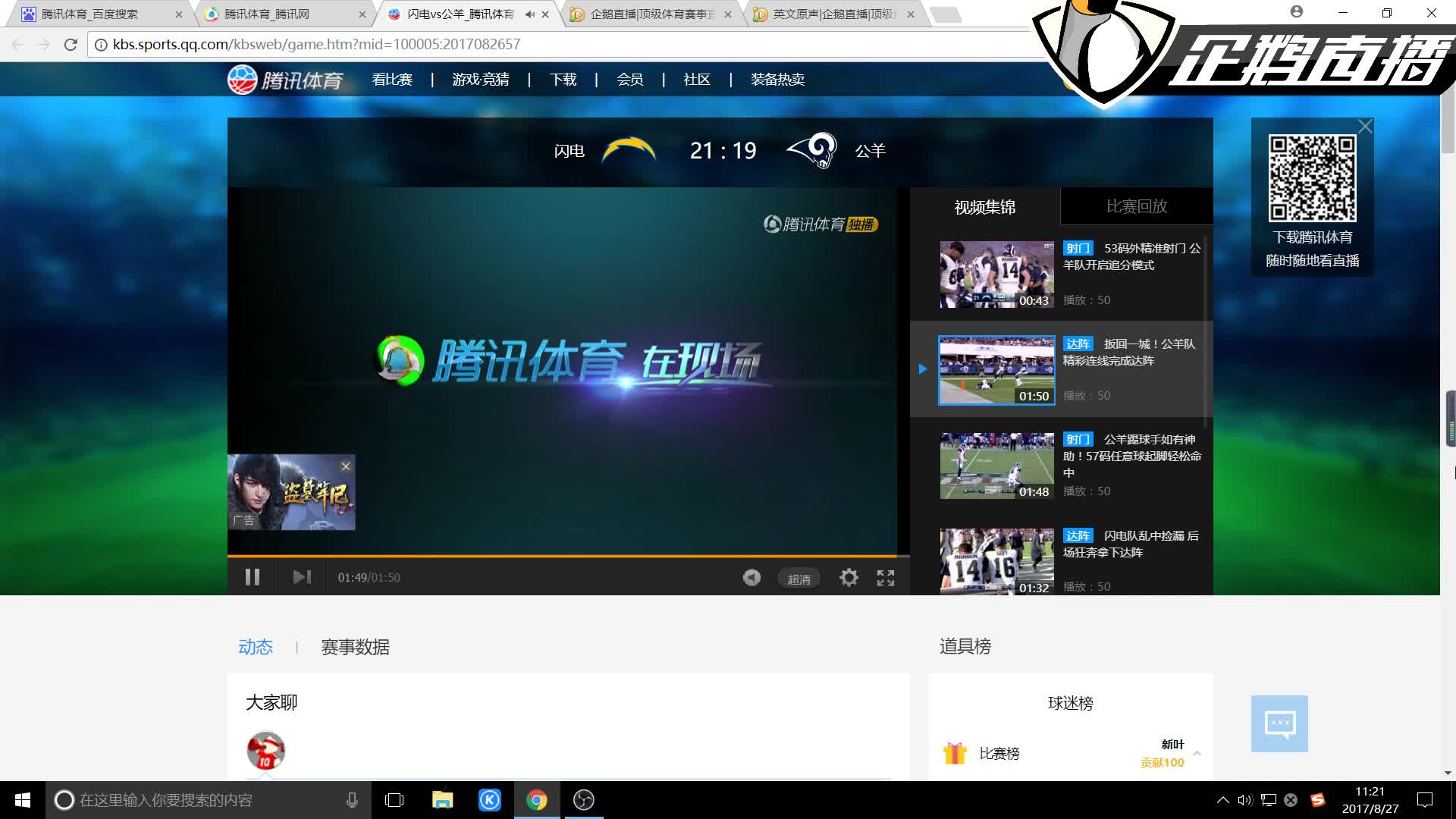Collapse the 比赛榜 chevron

click(x=1197, y=753)
